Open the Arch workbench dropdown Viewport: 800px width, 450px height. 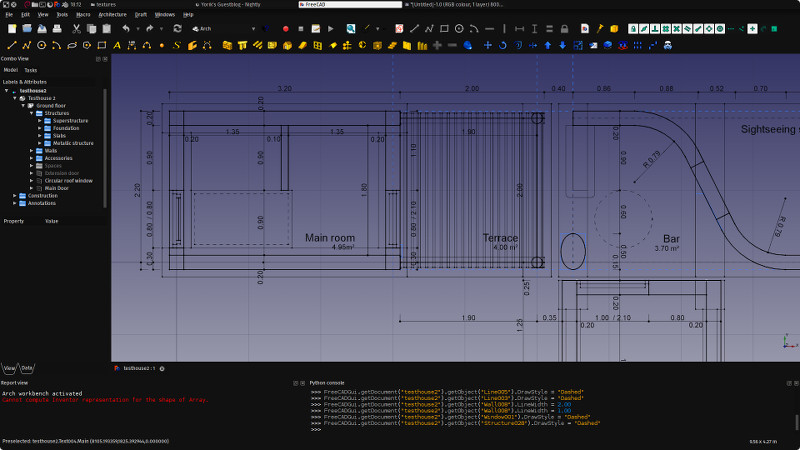pos(225,29)
